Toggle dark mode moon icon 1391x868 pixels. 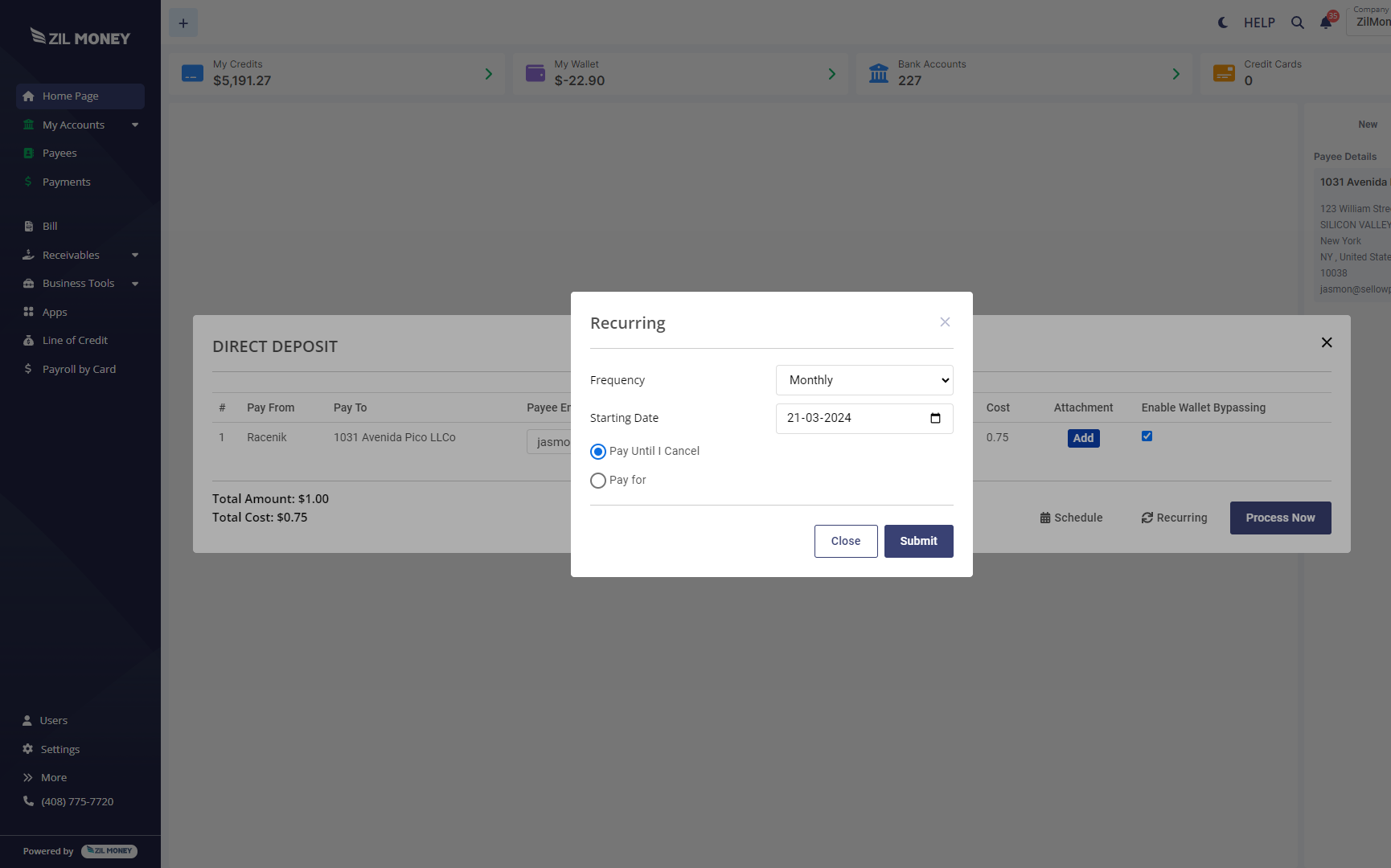1223,23
